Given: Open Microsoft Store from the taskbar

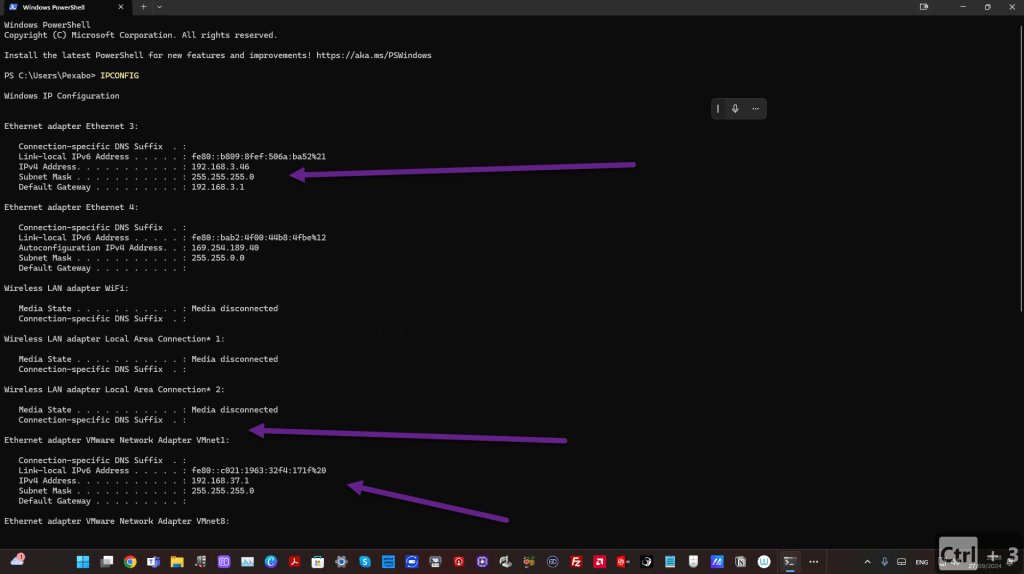Looking at the screenshot, I should (318, 562).
